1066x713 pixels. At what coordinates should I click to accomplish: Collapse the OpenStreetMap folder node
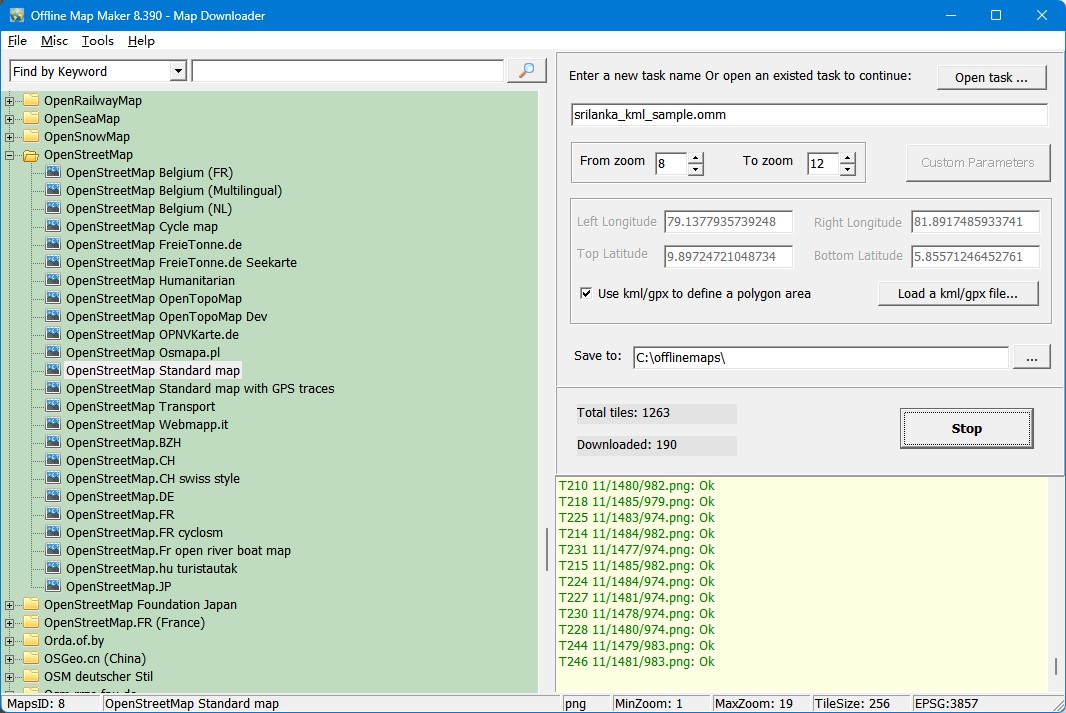pos(10,155)
